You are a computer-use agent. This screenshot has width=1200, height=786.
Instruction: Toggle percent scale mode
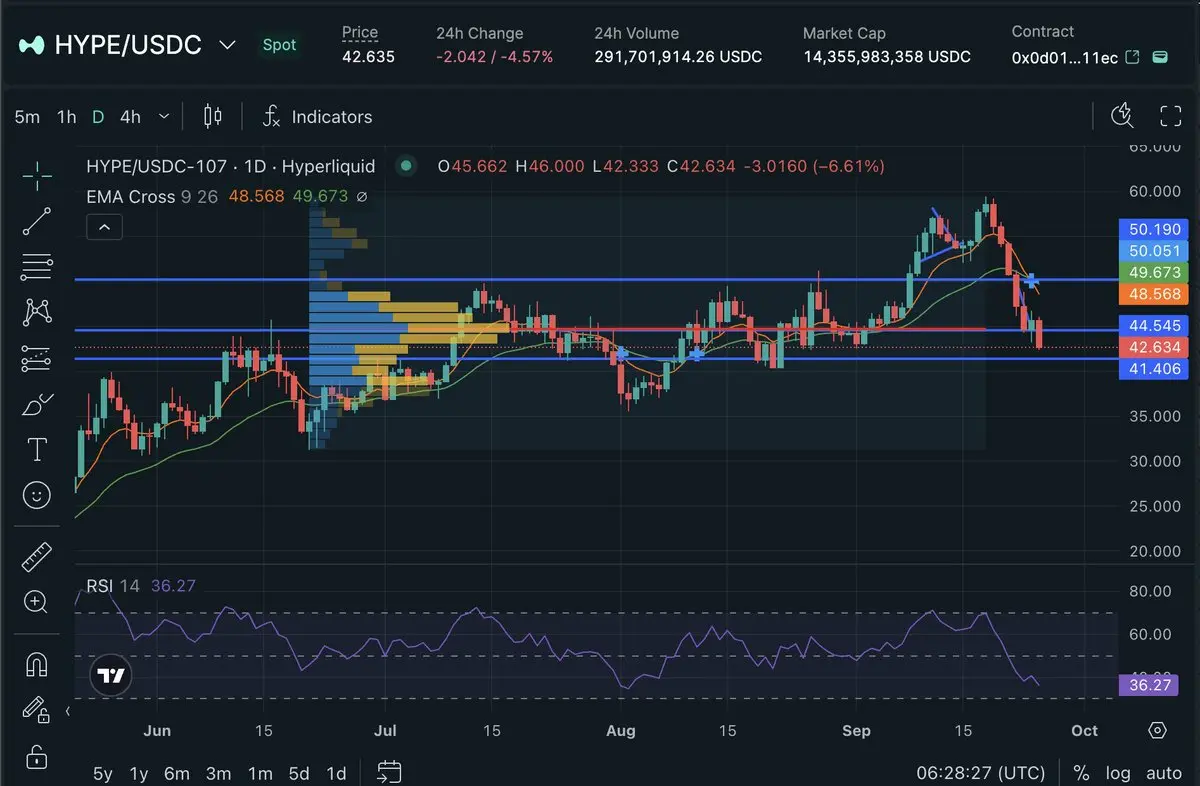(1081, 773)
